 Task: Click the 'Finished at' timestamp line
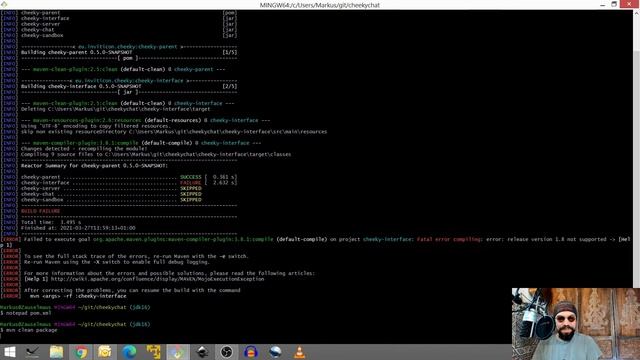pos(78,228)
